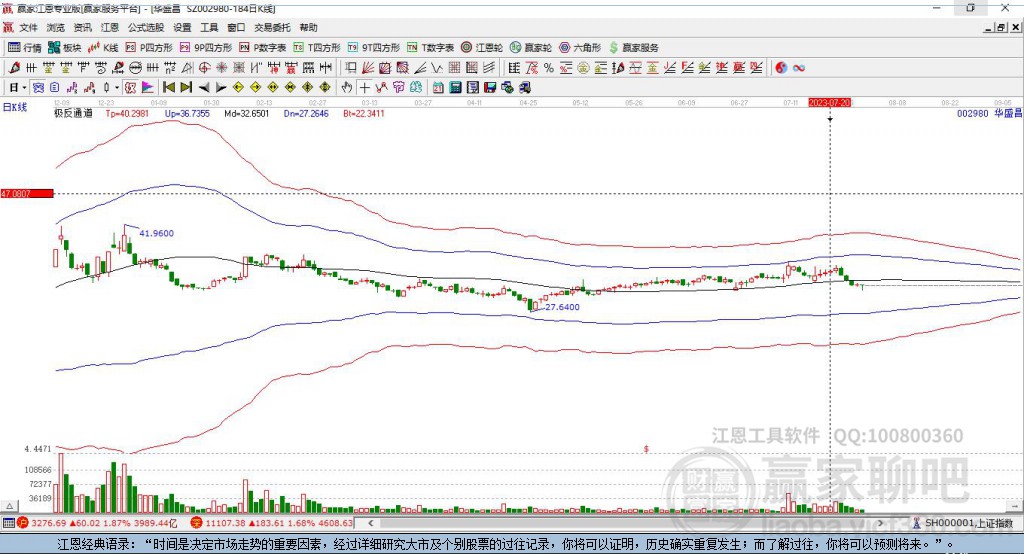Image resolution: width=1024 pixels, height=554 pixels.
Task: Expand the 日 period dropdown arrow
Action: 24,88
